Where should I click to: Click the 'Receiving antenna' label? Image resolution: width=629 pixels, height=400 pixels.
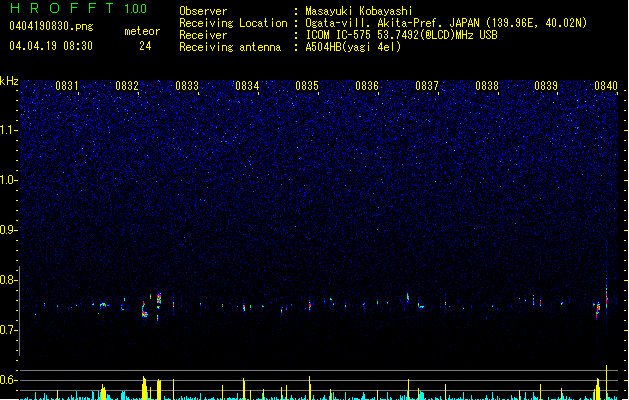point(230,47)
